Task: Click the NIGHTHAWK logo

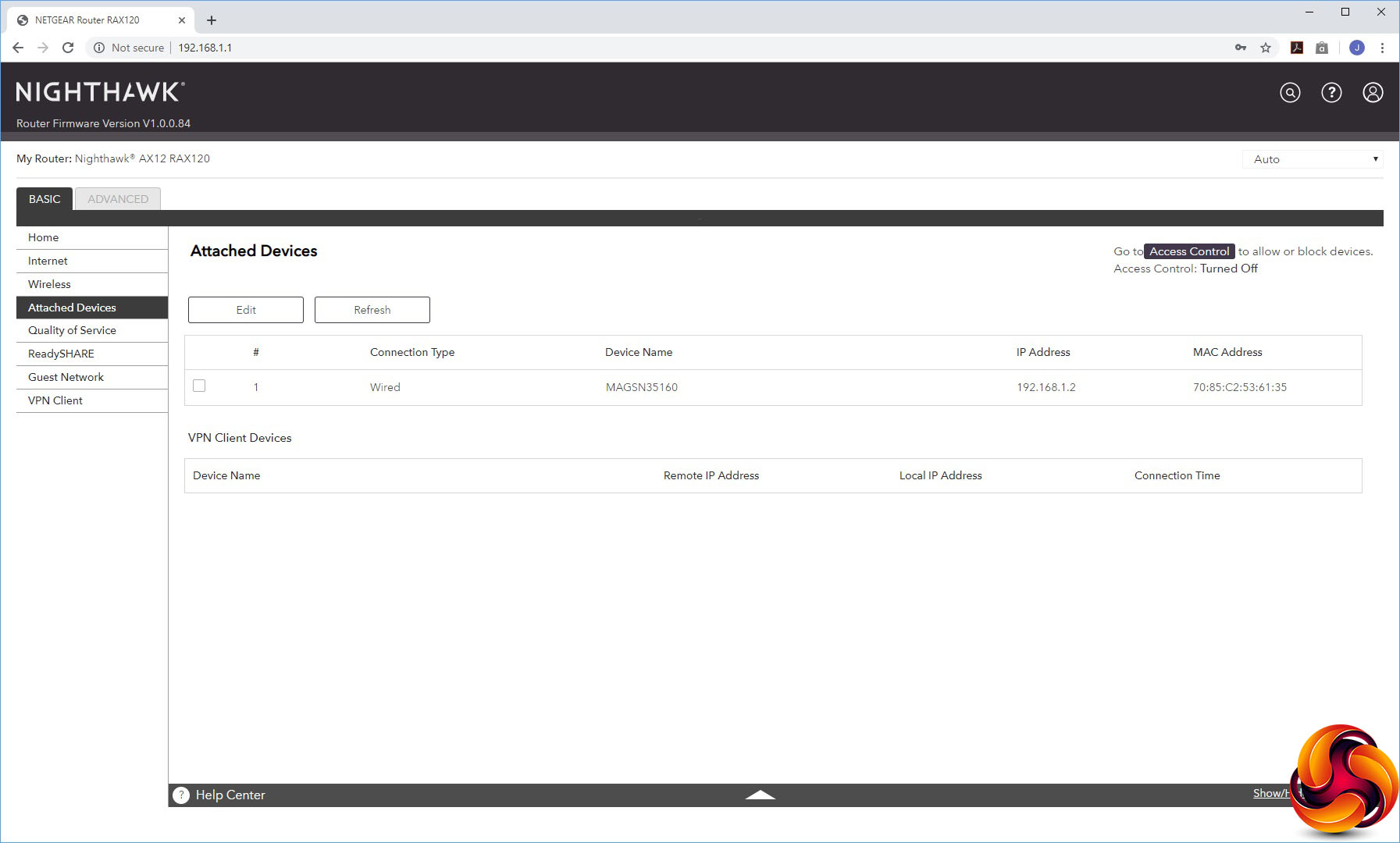Action: tap(100, 92)
